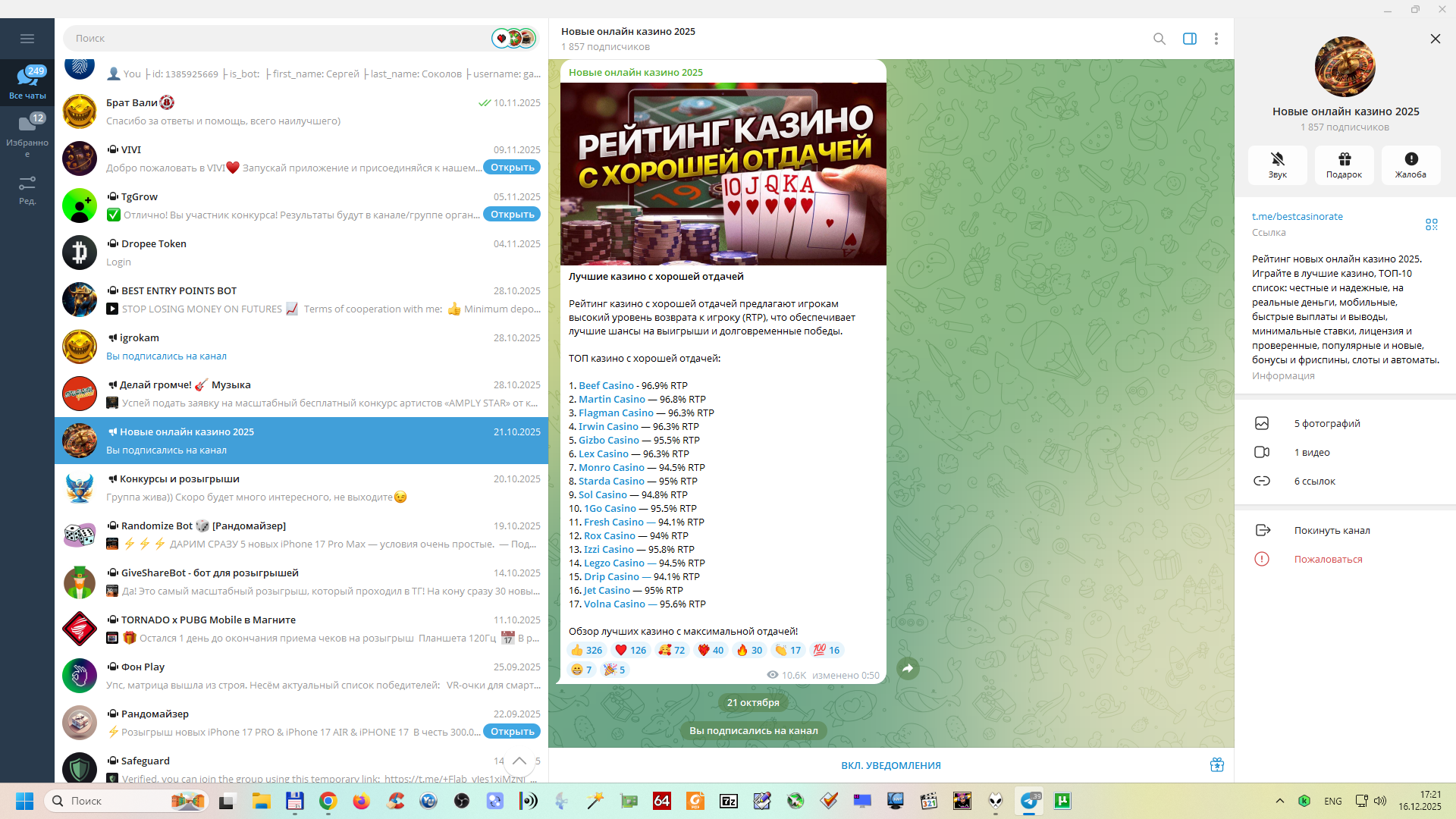Screen dimensions: 1456x819
Task: Open the 5 фотографий shared media
Action: tap(1326, 423)
